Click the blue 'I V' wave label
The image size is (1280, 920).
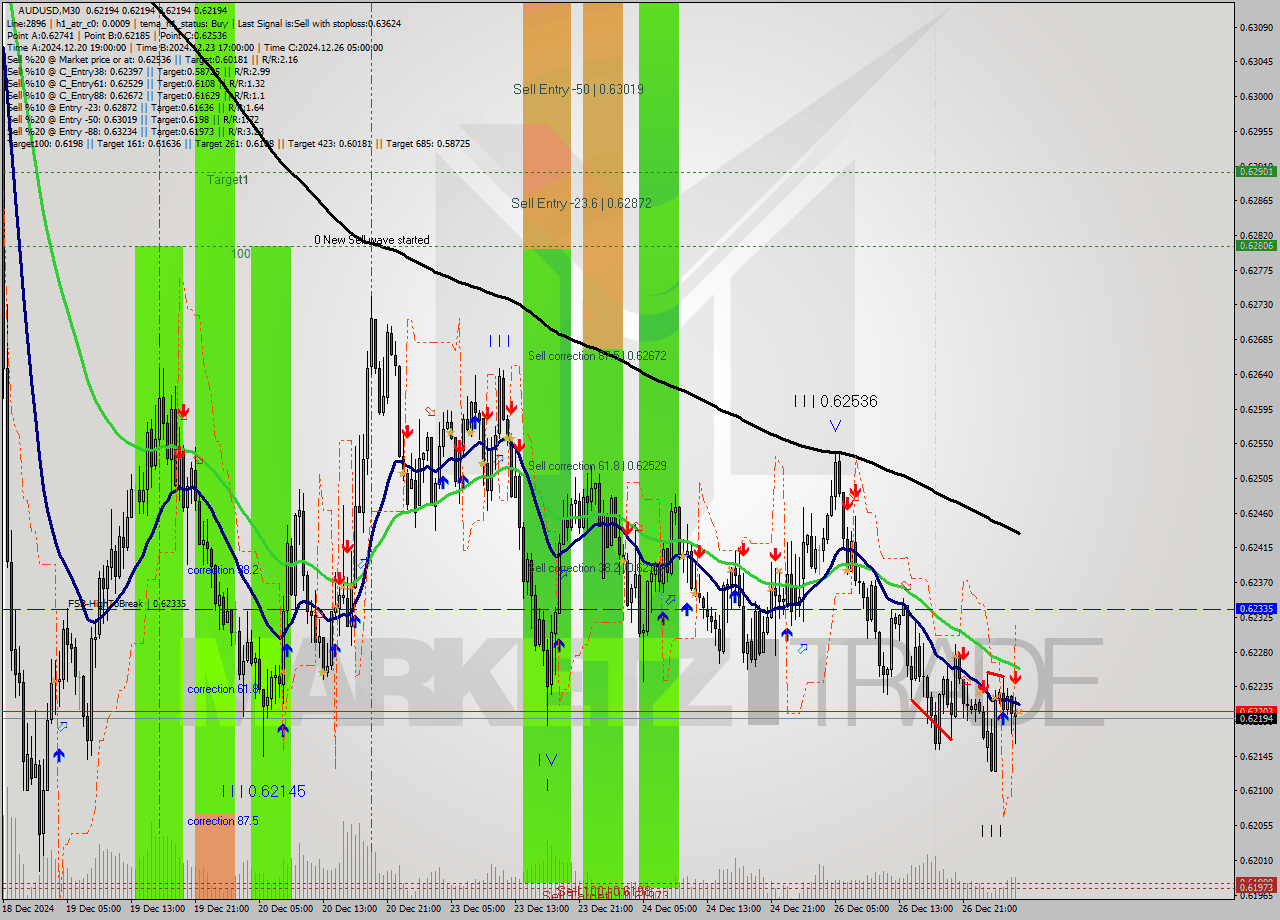click(x=547, y=760)
